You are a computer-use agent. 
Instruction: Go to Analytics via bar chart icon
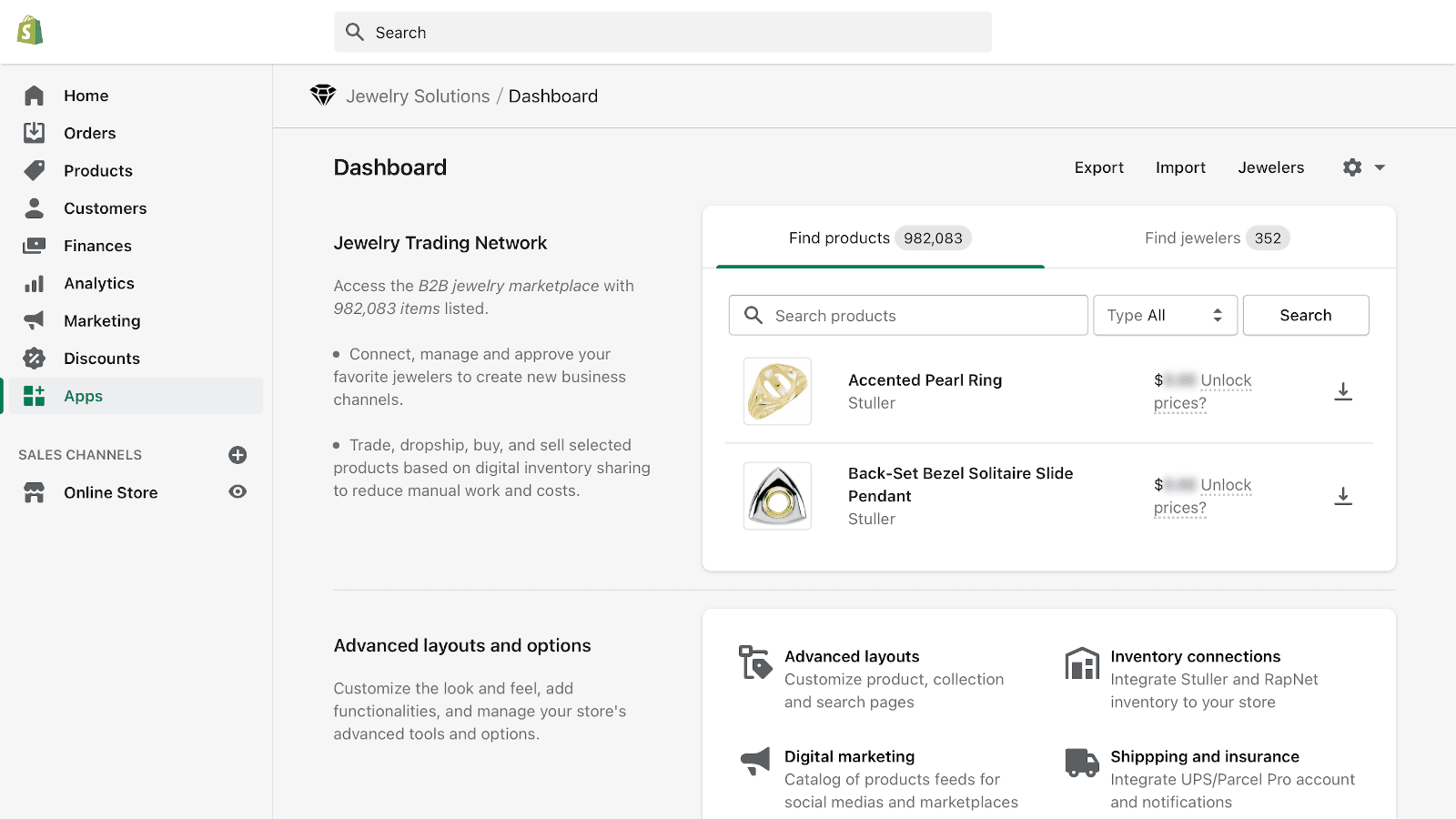pyautogui.click(x=35, y=284)
